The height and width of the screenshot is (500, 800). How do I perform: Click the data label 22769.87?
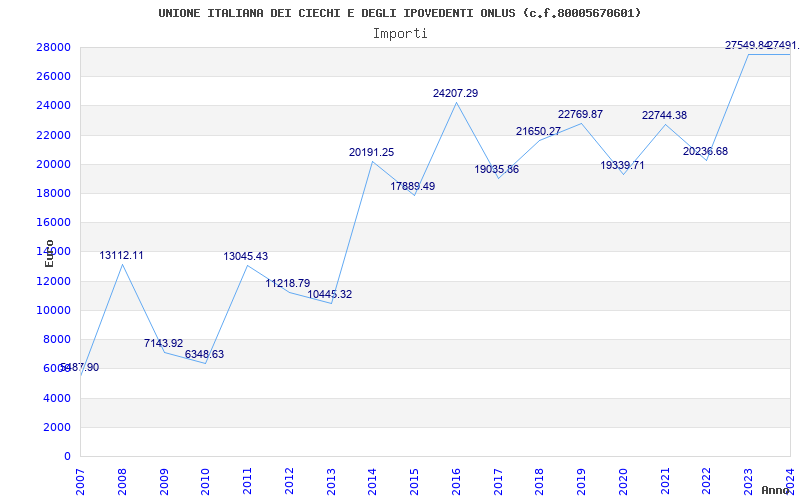coord(580,114)
